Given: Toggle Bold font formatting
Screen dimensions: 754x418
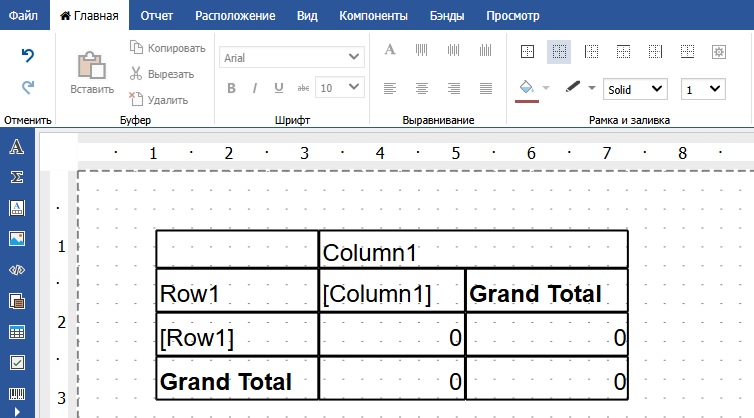Looking at the screenshot, I should point(231,89).
